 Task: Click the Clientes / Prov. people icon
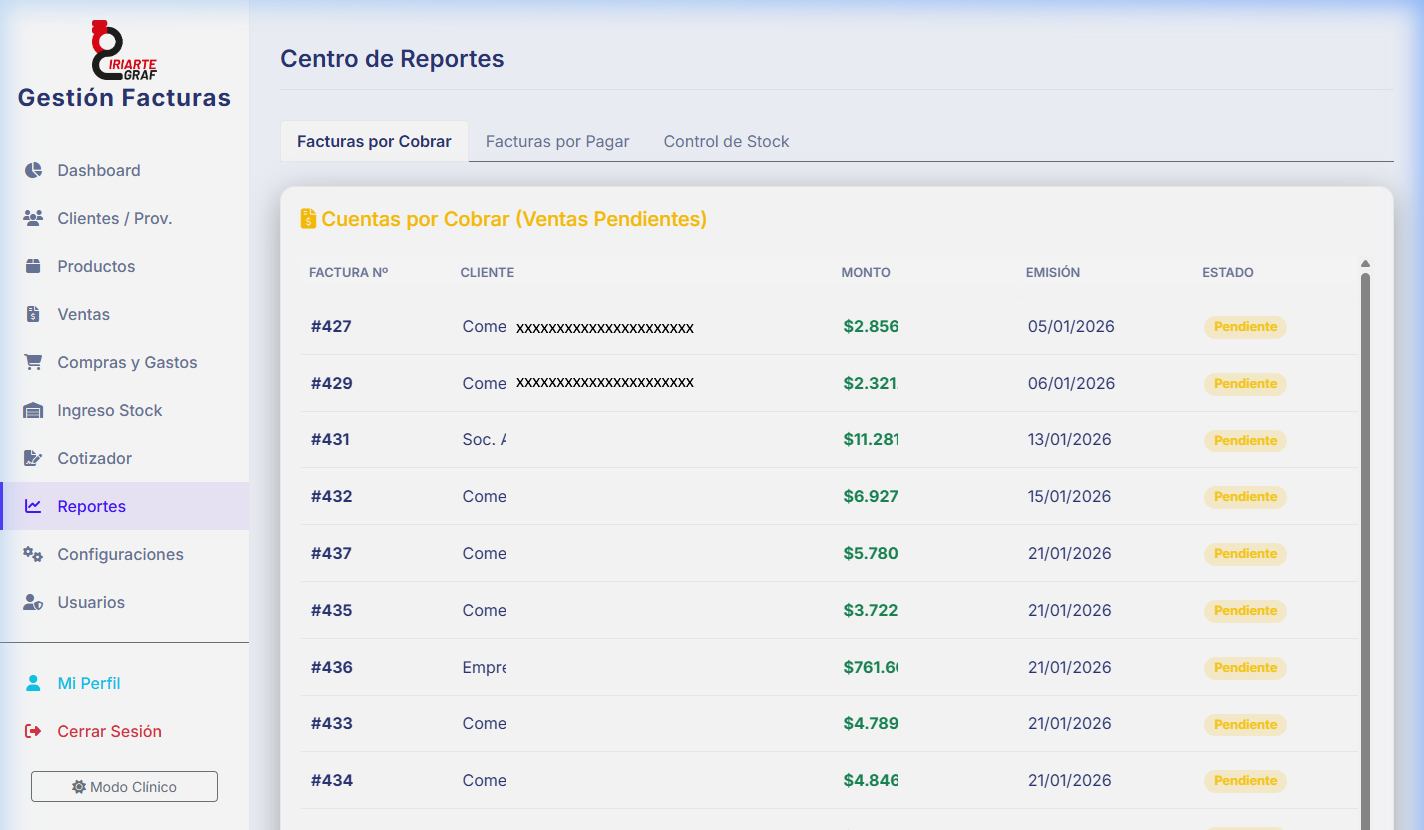33,218
